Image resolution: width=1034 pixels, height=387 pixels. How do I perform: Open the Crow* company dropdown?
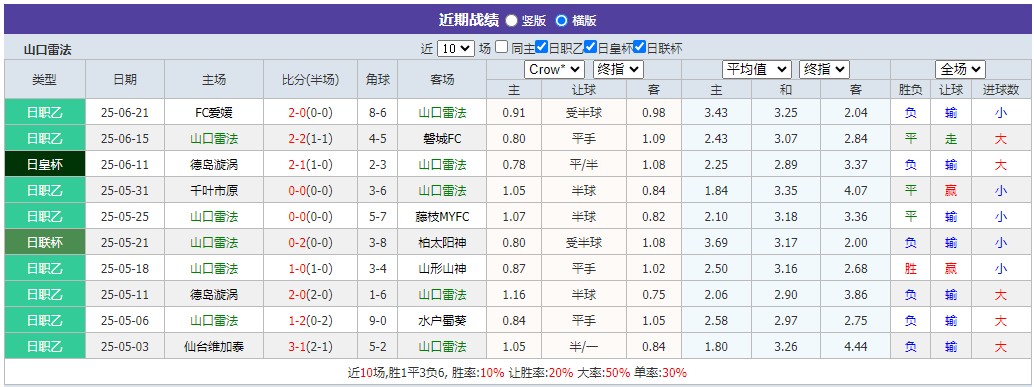point(554,69)
